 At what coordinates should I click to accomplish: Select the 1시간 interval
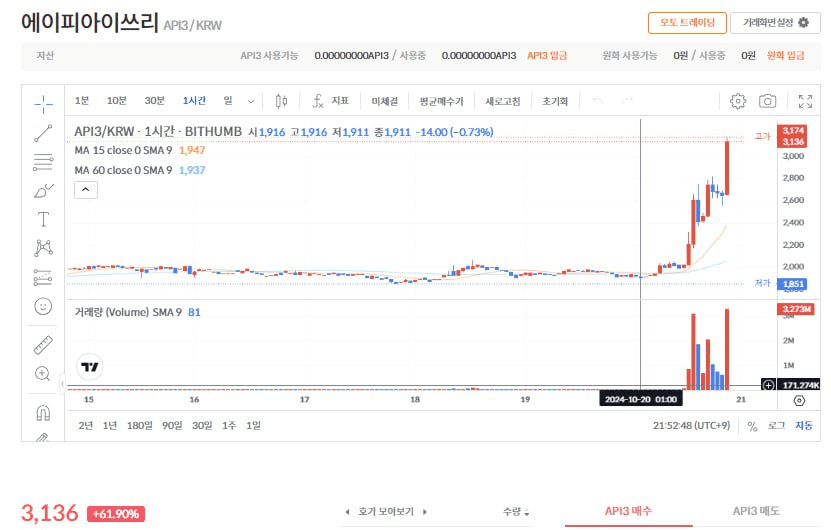(x=194, y=101)
